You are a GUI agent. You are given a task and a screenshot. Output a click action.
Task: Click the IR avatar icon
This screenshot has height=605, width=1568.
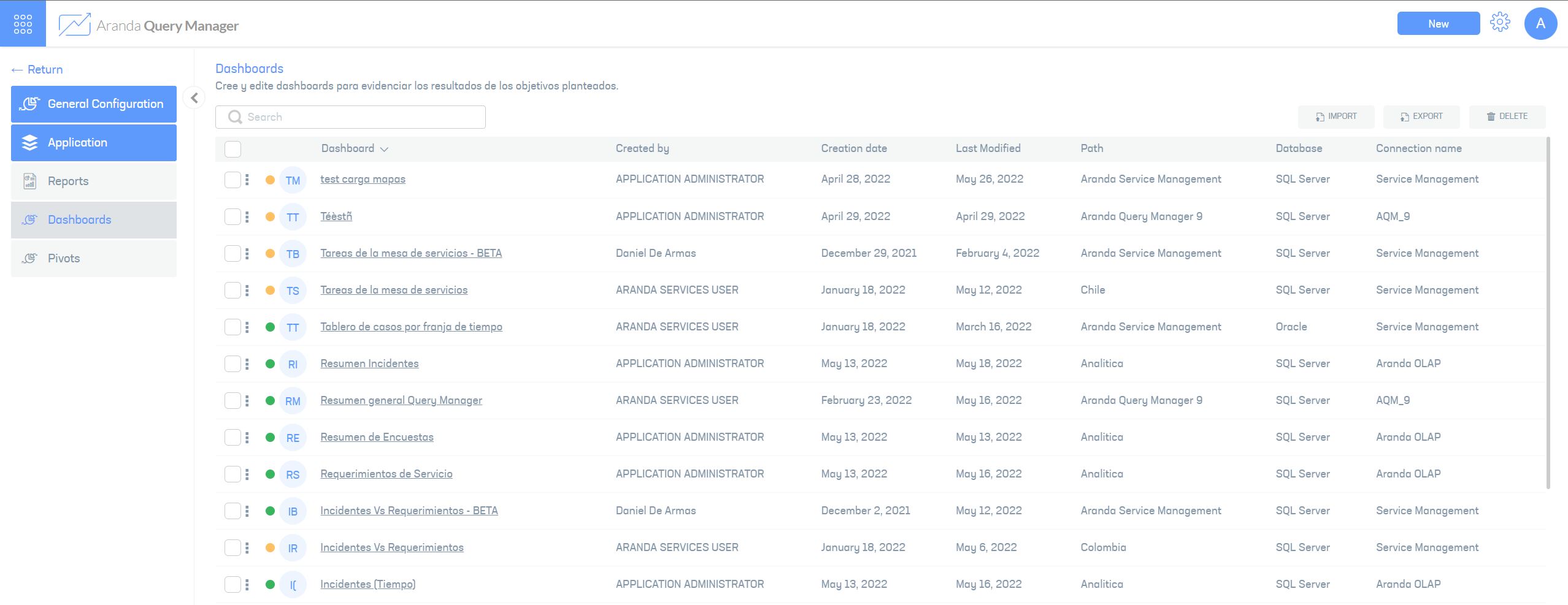pos(293,548)
